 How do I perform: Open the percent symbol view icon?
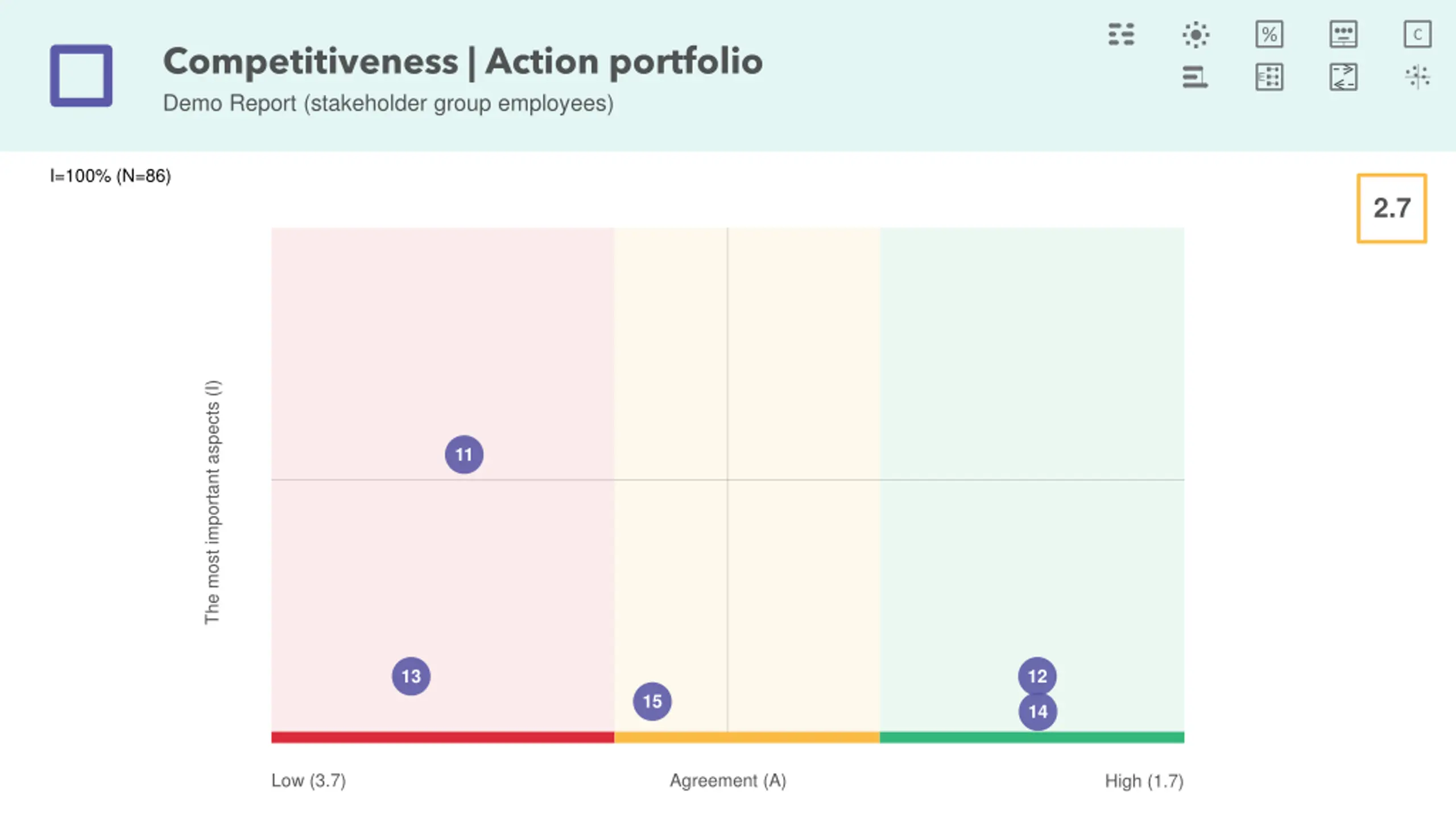click(1269, 35)
